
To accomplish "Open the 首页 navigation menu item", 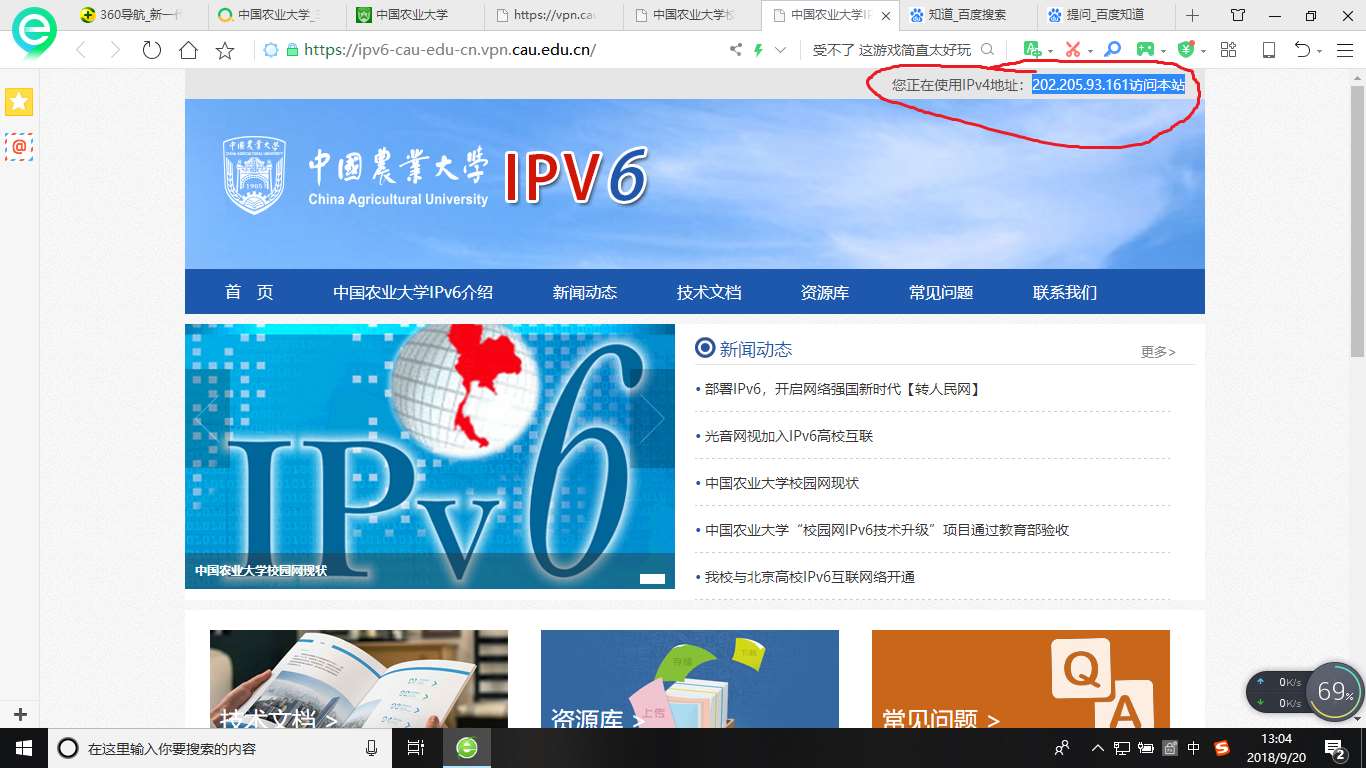I will click(249, 292).
